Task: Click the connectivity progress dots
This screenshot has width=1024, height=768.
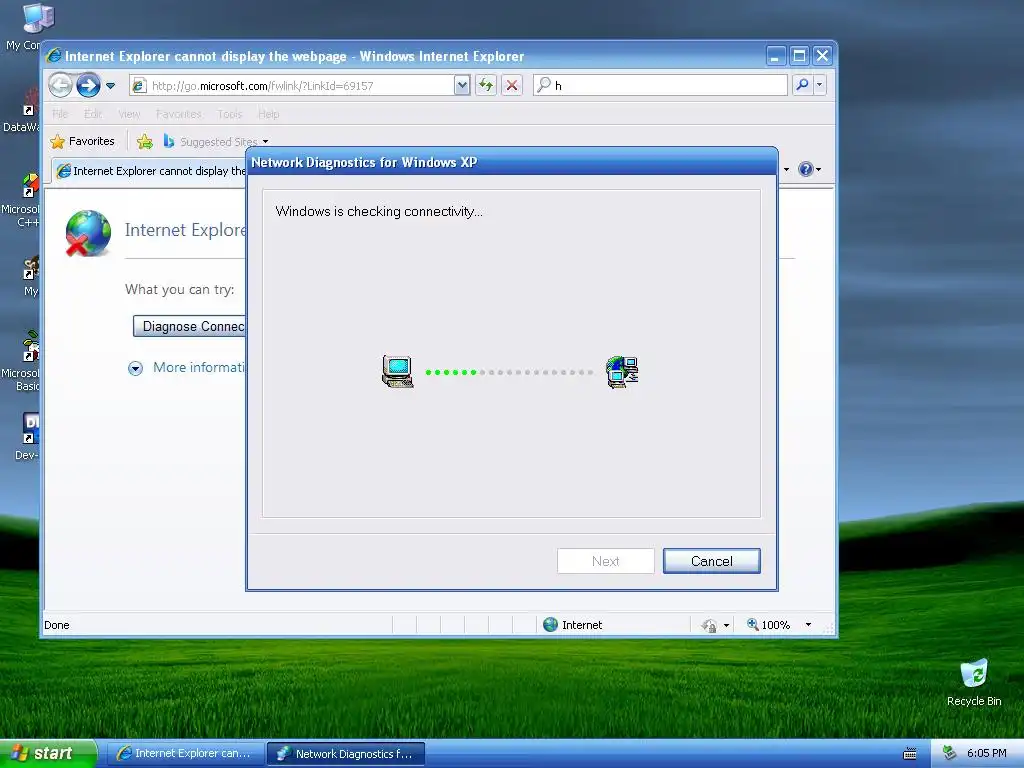Action: click(x=509, y=372)
